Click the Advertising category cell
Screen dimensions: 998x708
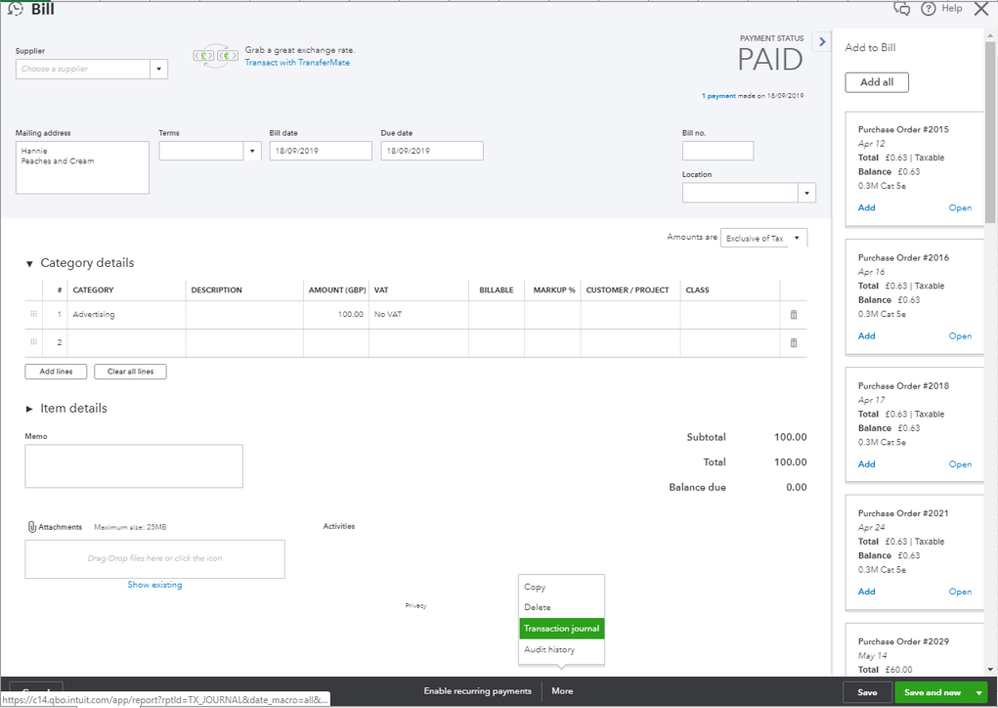click(x=126, y=315)
